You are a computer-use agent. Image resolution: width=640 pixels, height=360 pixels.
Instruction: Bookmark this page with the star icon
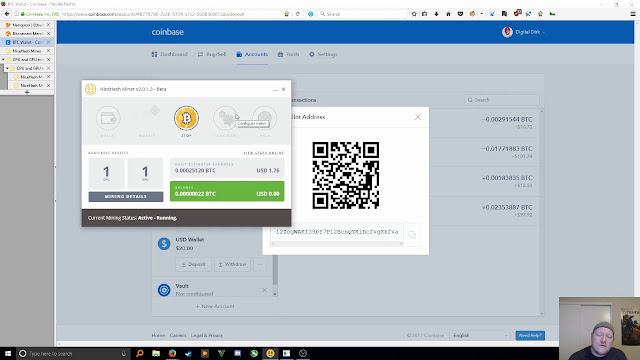point(414,14)
